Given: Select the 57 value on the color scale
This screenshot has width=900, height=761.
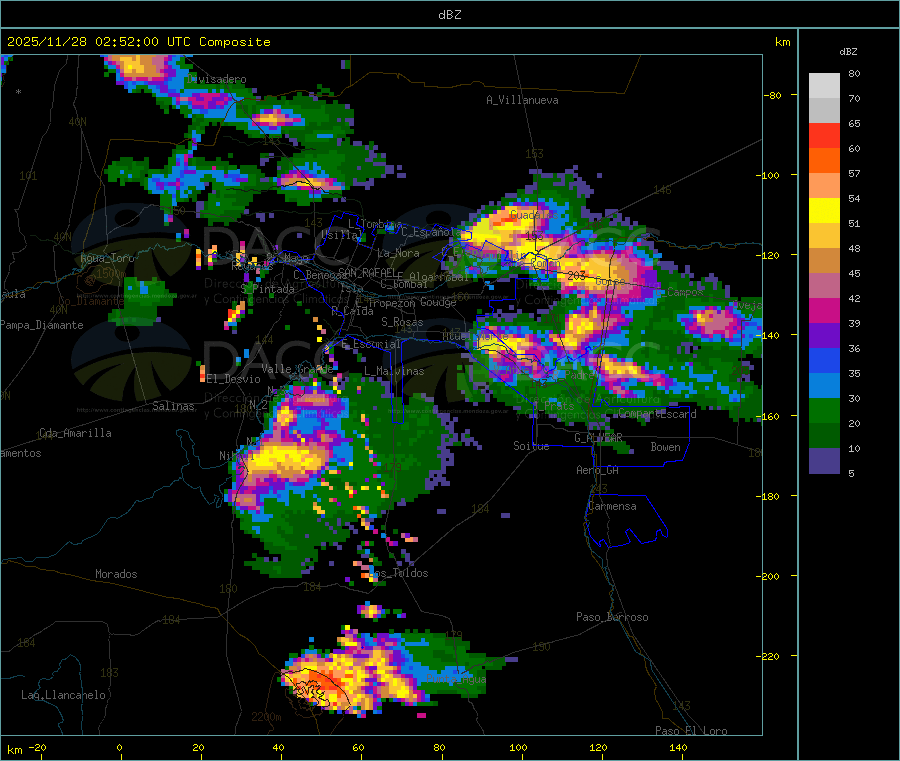Looking at the screenshot, I should 854,173.
